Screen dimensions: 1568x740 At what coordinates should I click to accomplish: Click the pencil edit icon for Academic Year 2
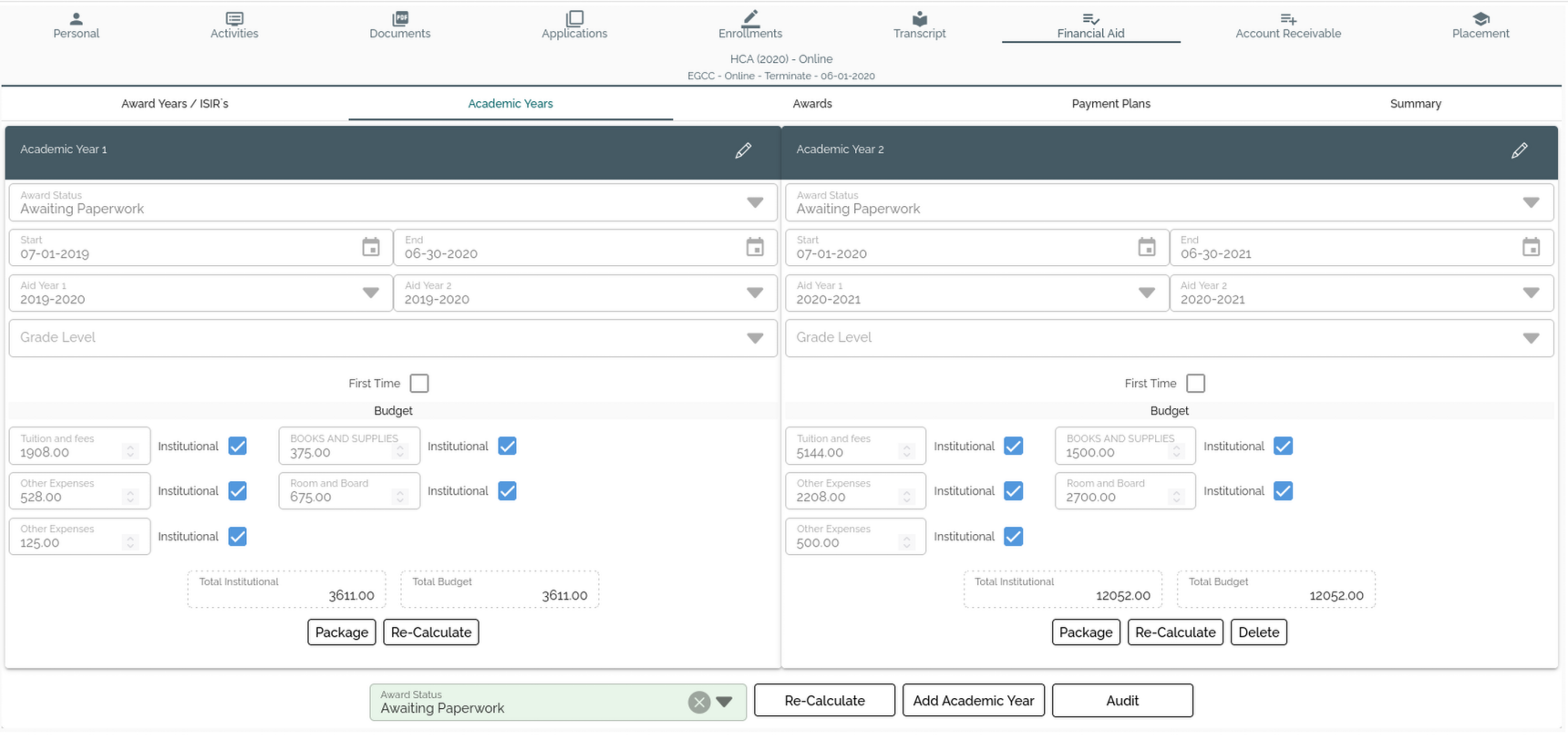[x=1519, y=150]
